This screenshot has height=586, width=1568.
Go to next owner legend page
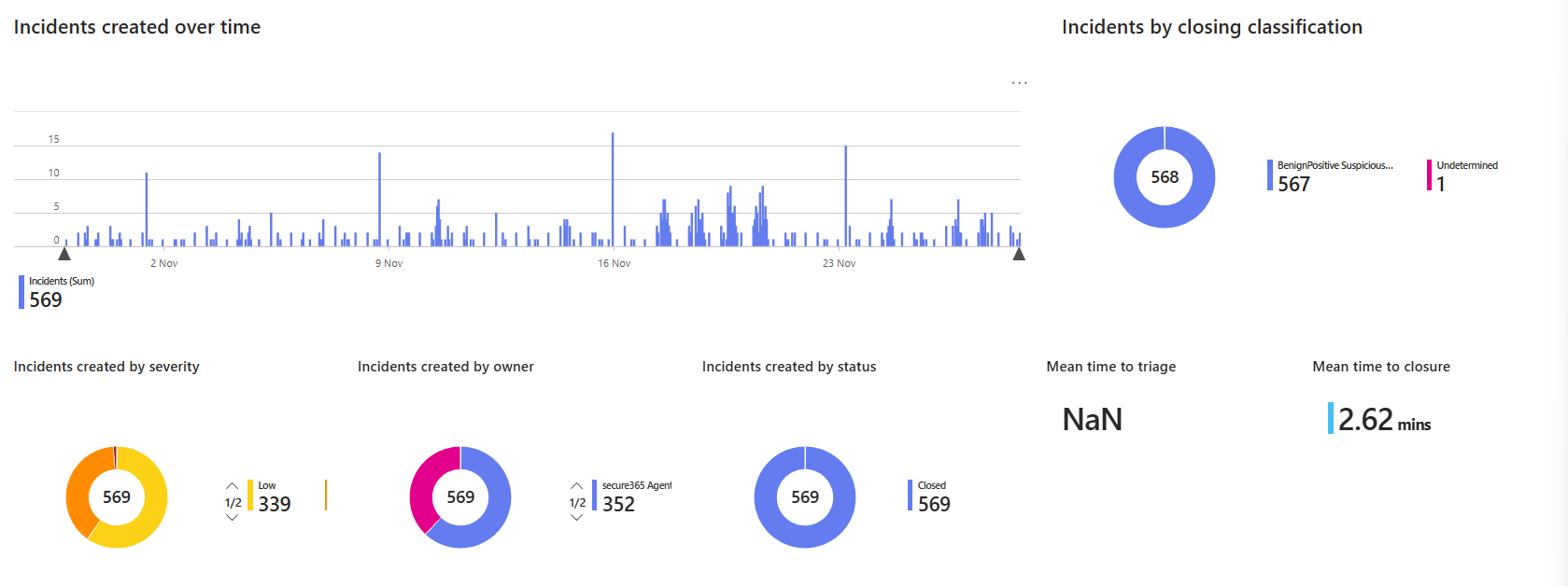576,518
